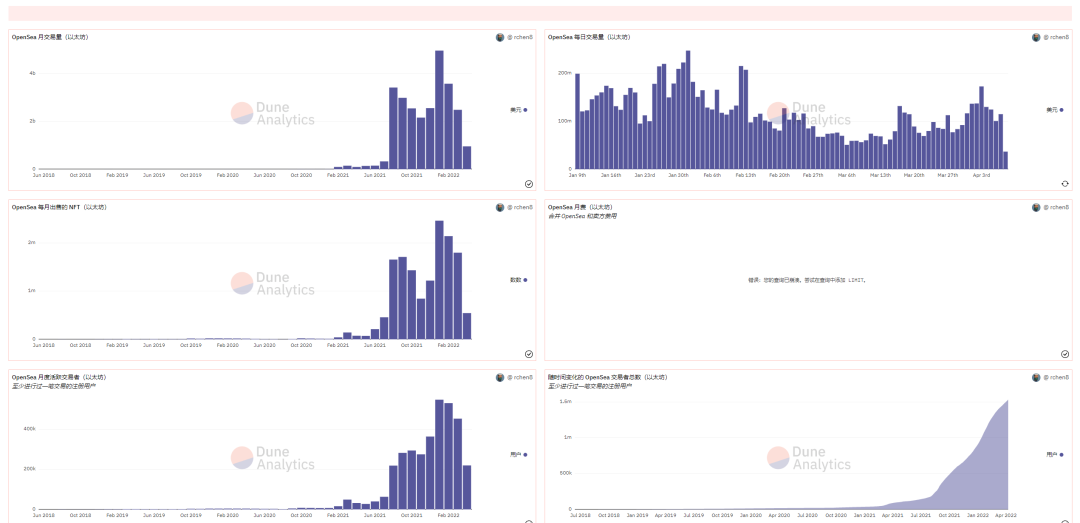
Task: Click @rchen8 username on 月交易量 panel
Action: coord(520,37)
